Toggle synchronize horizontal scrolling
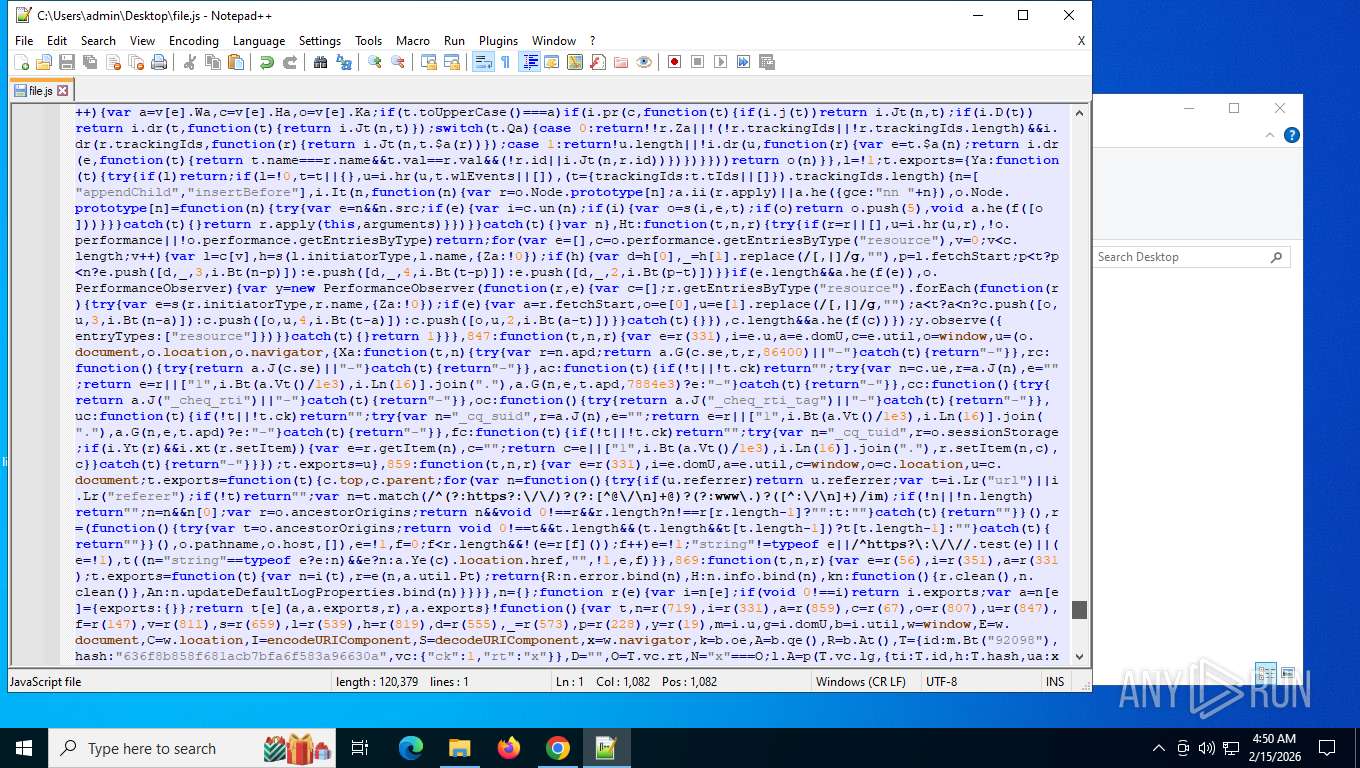This screenshot has height=768, width=1360. pos(451,62)
